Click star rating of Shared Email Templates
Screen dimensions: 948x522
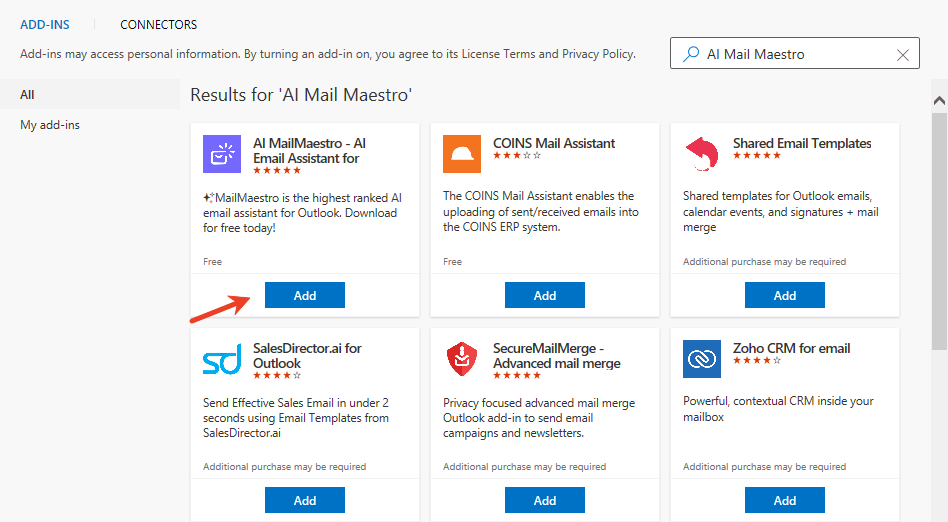pos(757,155)
